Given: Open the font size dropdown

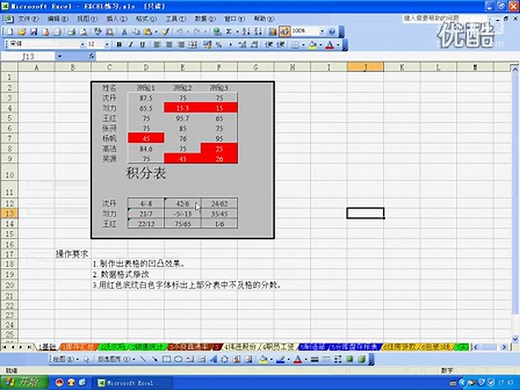Looking at the screenshot, I should tap(107, 44).
